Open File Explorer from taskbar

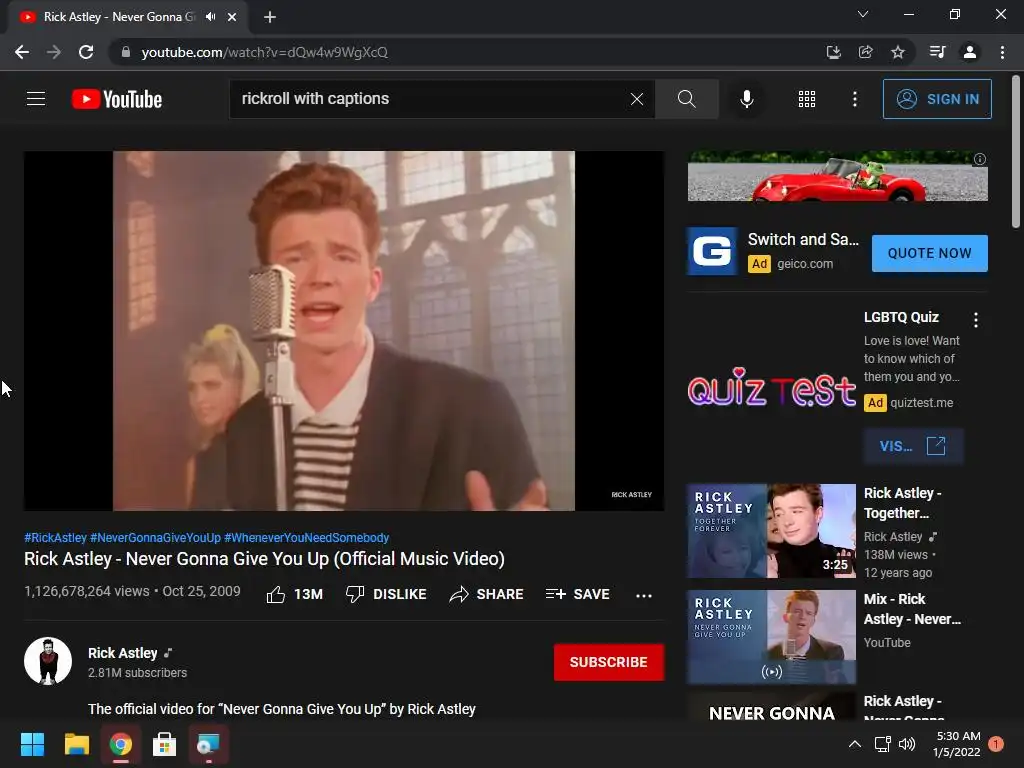[76, 744]
